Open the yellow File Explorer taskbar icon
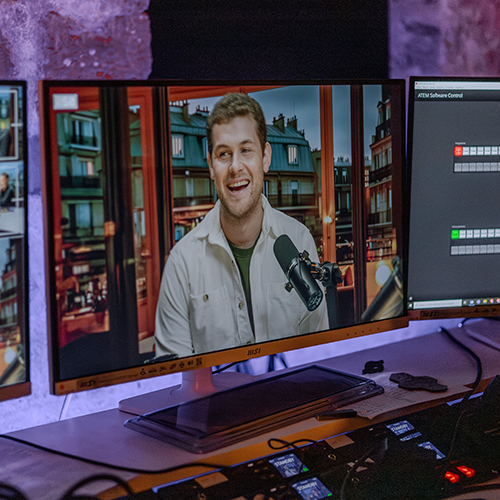 tap(485, 302)
